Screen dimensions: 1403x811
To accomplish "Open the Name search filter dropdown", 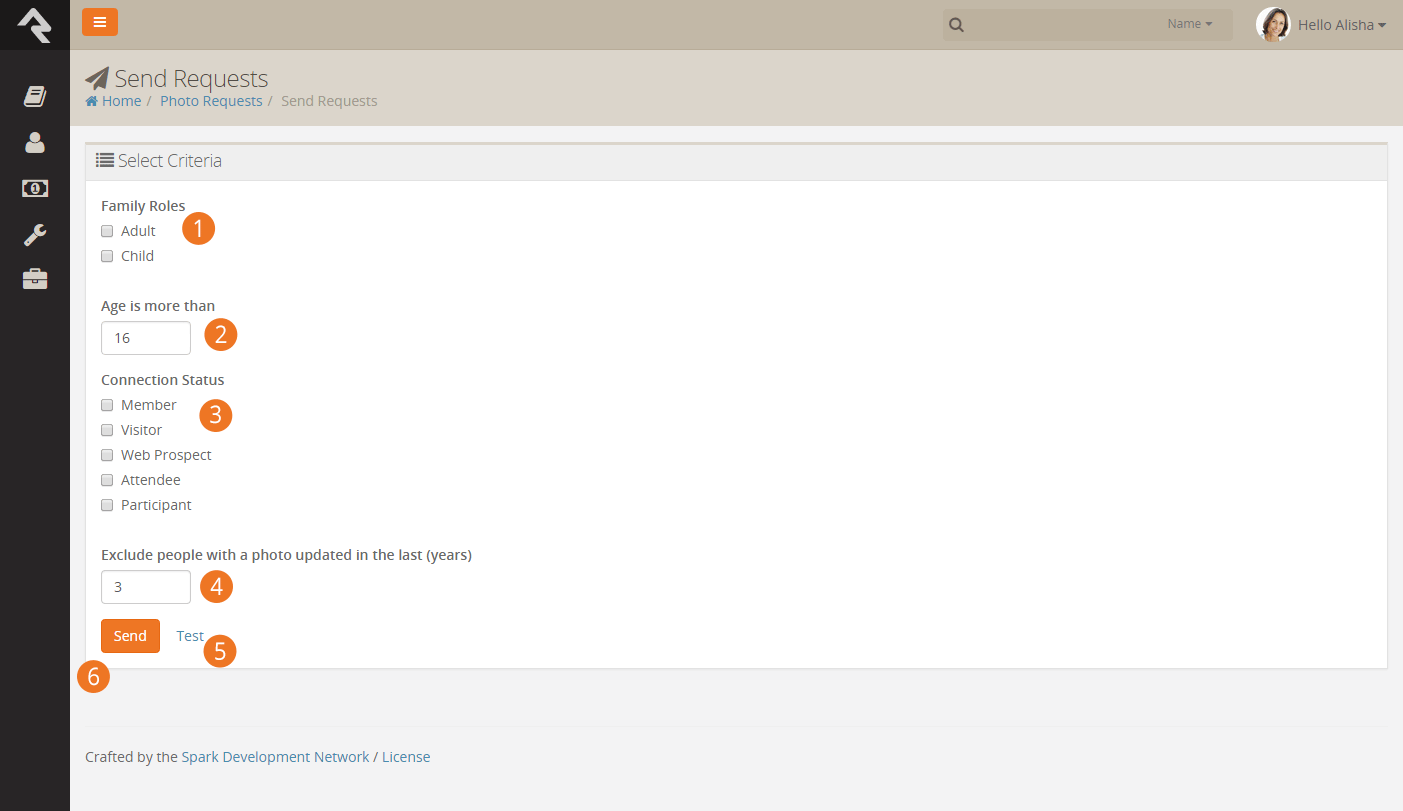I will tap(1190, 24).
